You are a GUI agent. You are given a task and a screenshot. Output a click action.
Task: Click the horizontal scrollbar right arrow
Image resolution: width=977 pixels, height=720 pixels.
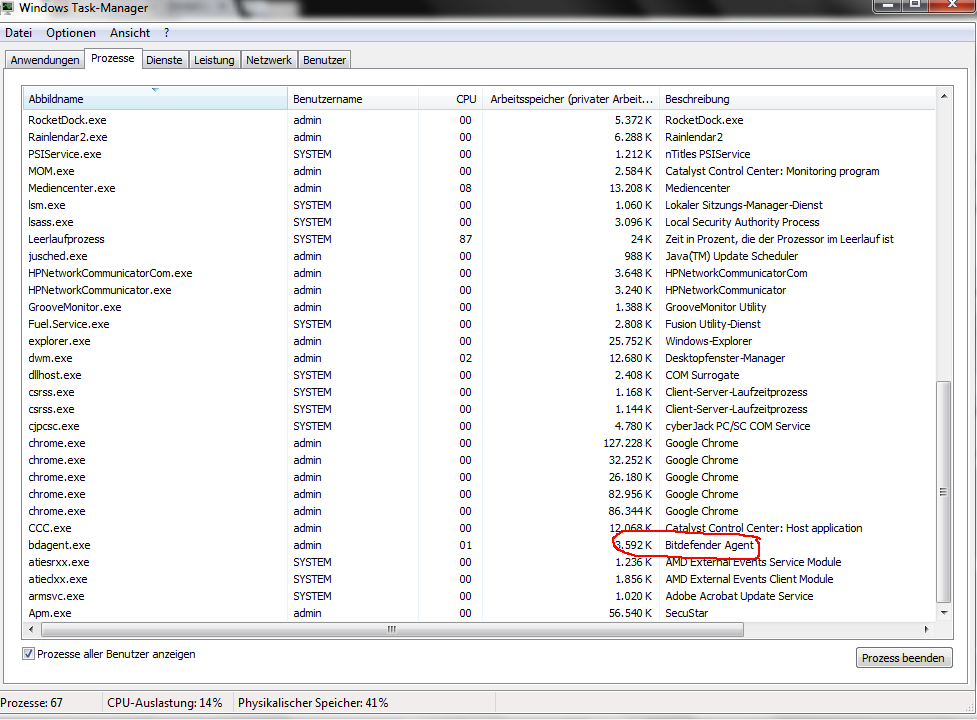927,630
